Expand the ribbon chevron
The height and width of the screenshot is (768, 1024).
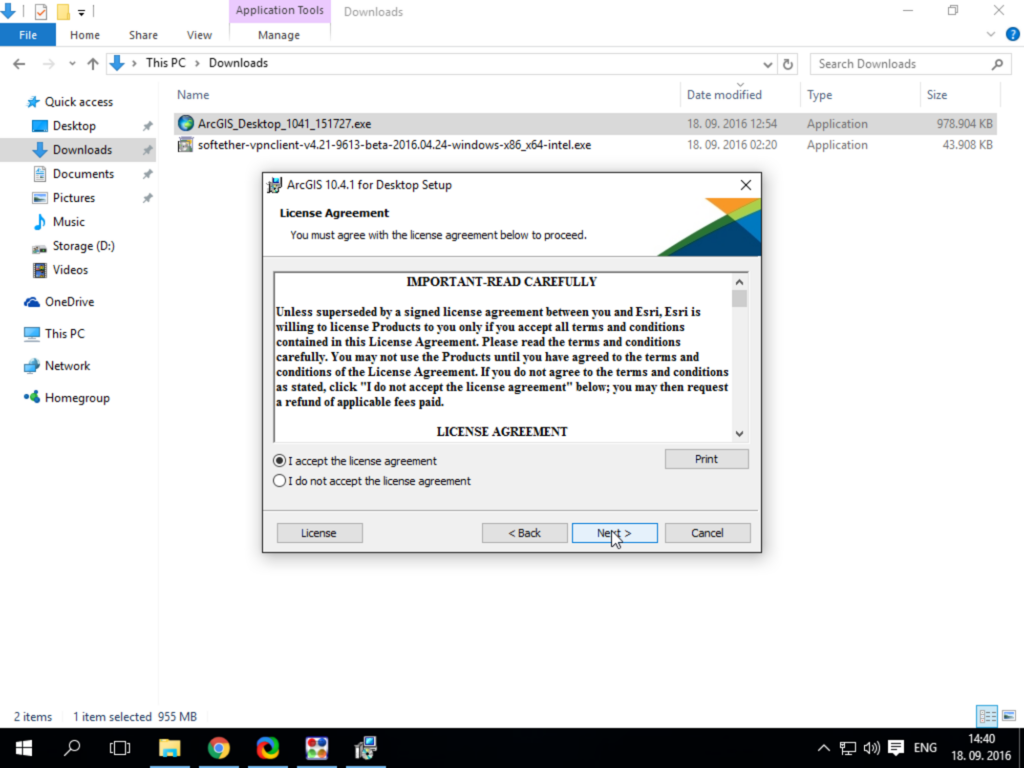point(991,35)
